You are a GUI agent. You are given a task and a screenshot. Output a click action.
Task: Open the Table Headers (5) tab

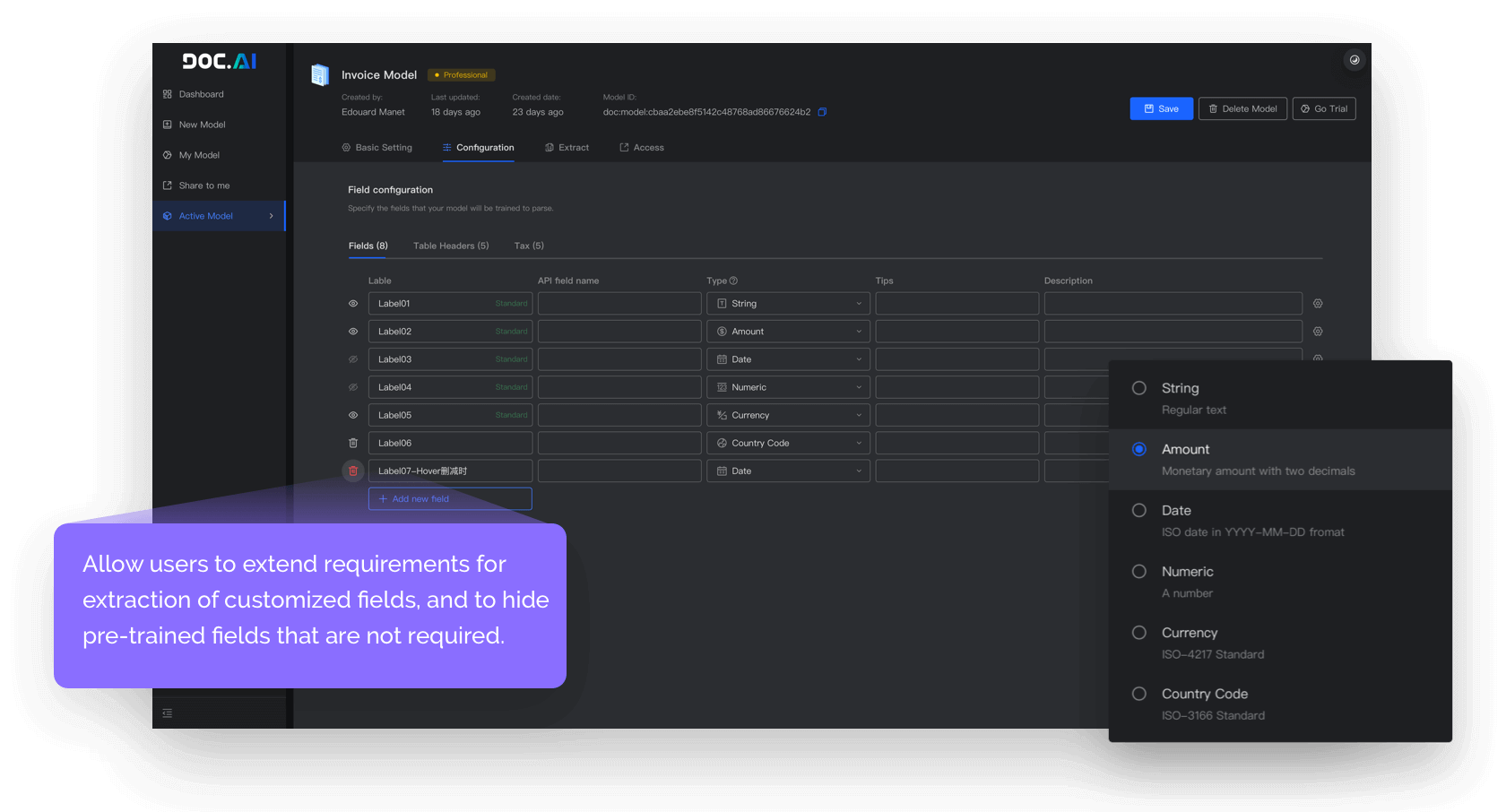click(451, 246)
